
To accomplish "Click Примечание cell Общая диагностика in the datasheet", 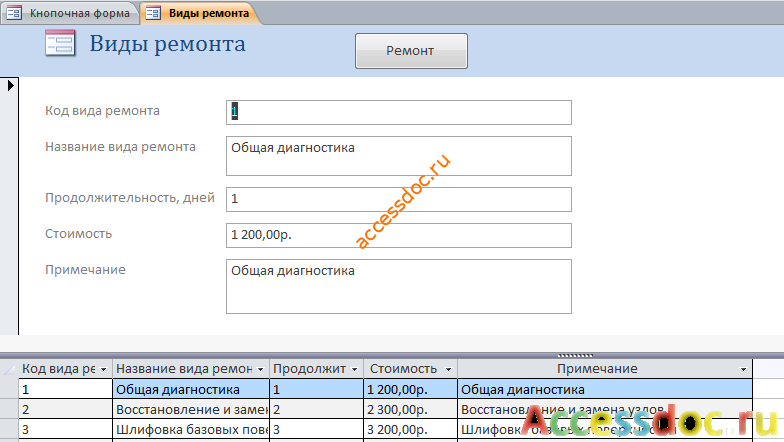I will [x=605, y=389].
